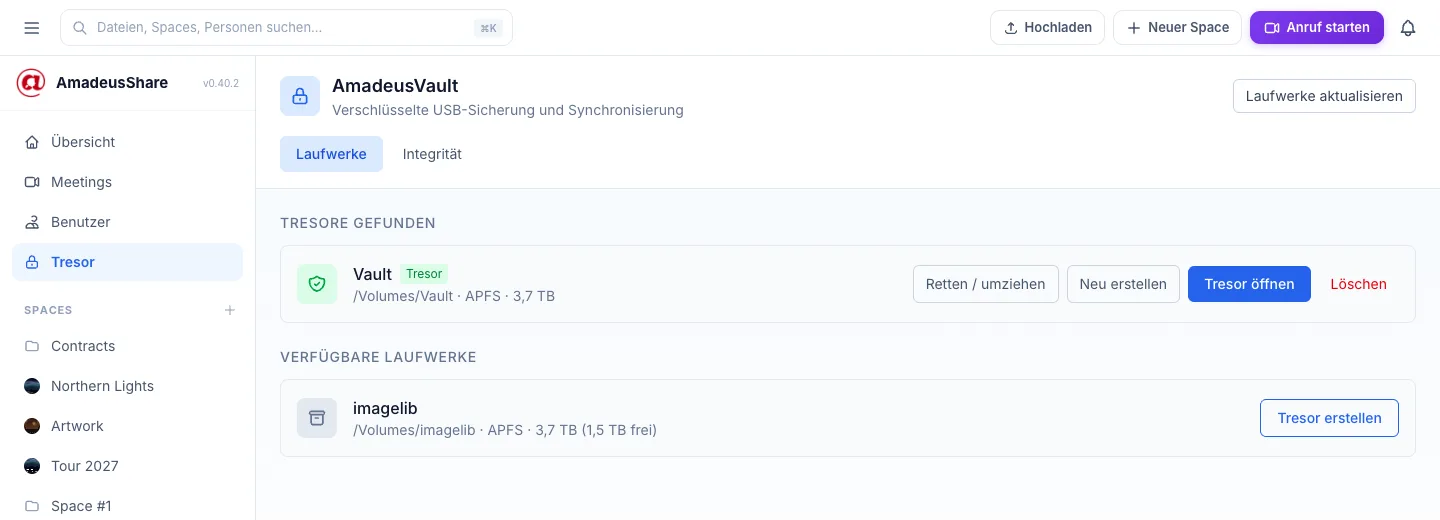Click the Northern Lights avatar thumbnail

[32, 386]
